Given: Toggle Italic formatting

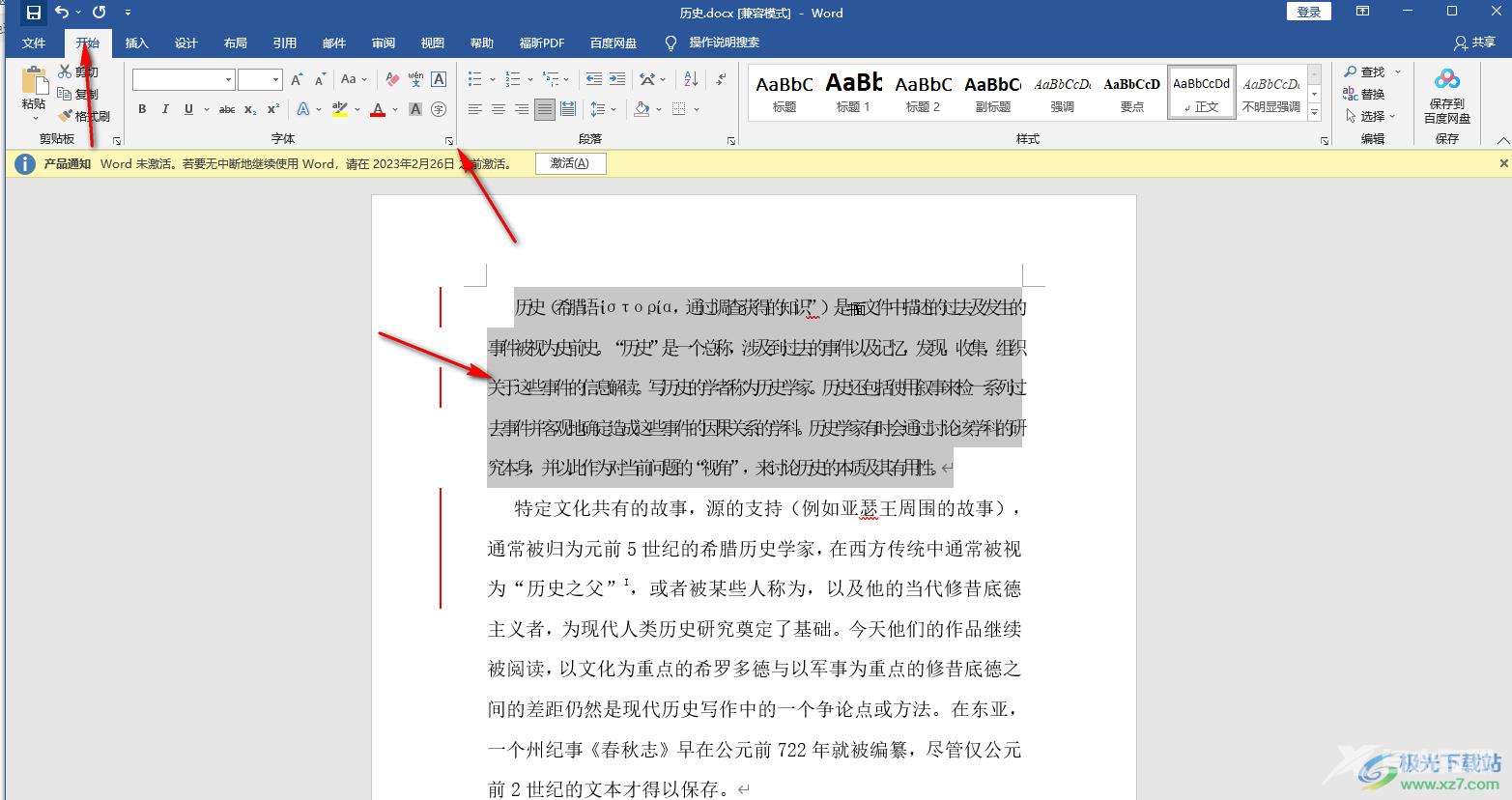Looking at the screenshot, I should point(165,109).
